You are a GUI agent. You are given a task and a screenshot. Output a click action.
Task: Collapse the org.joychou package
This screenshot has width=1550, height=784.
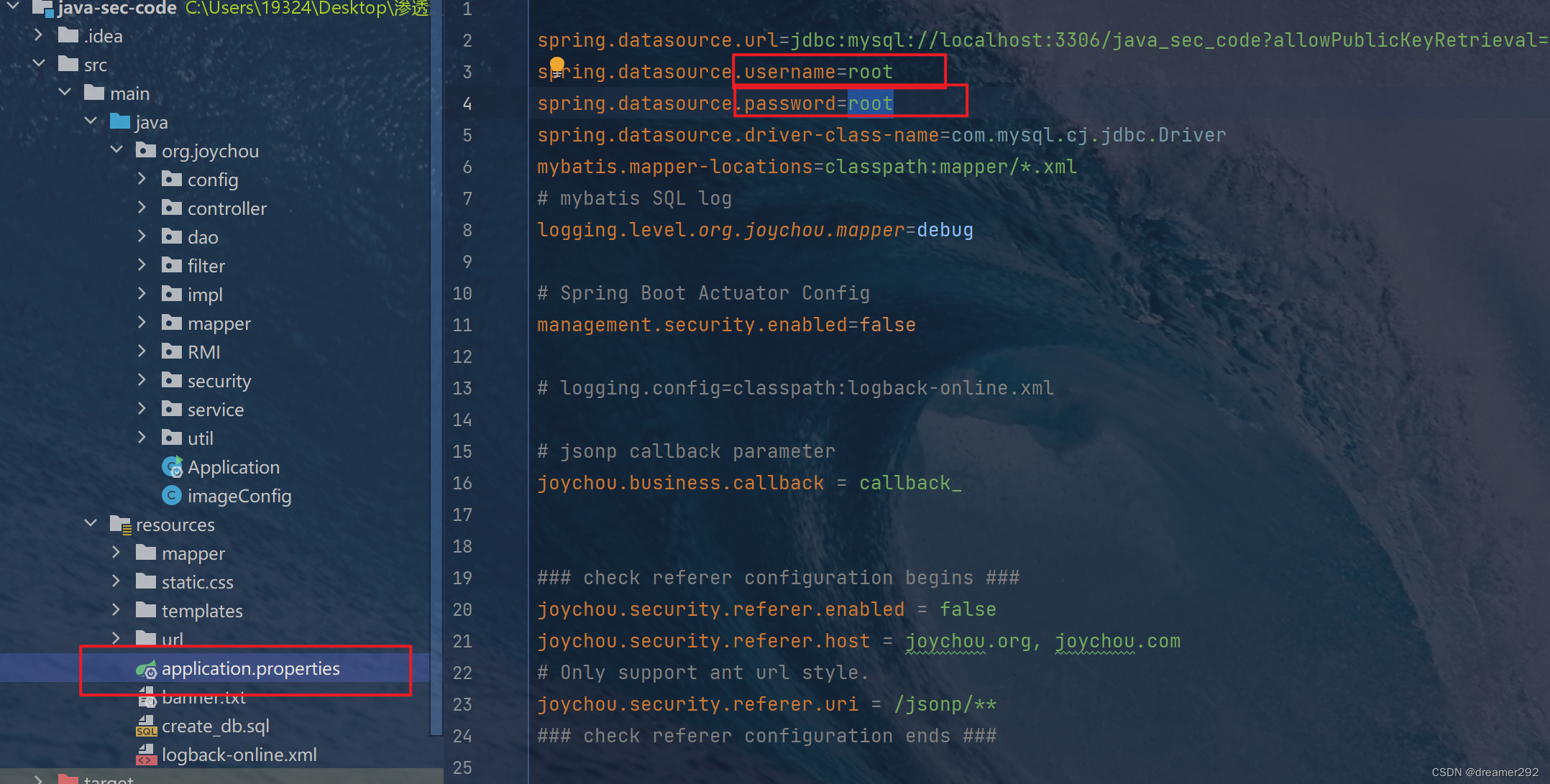[116, 150]
